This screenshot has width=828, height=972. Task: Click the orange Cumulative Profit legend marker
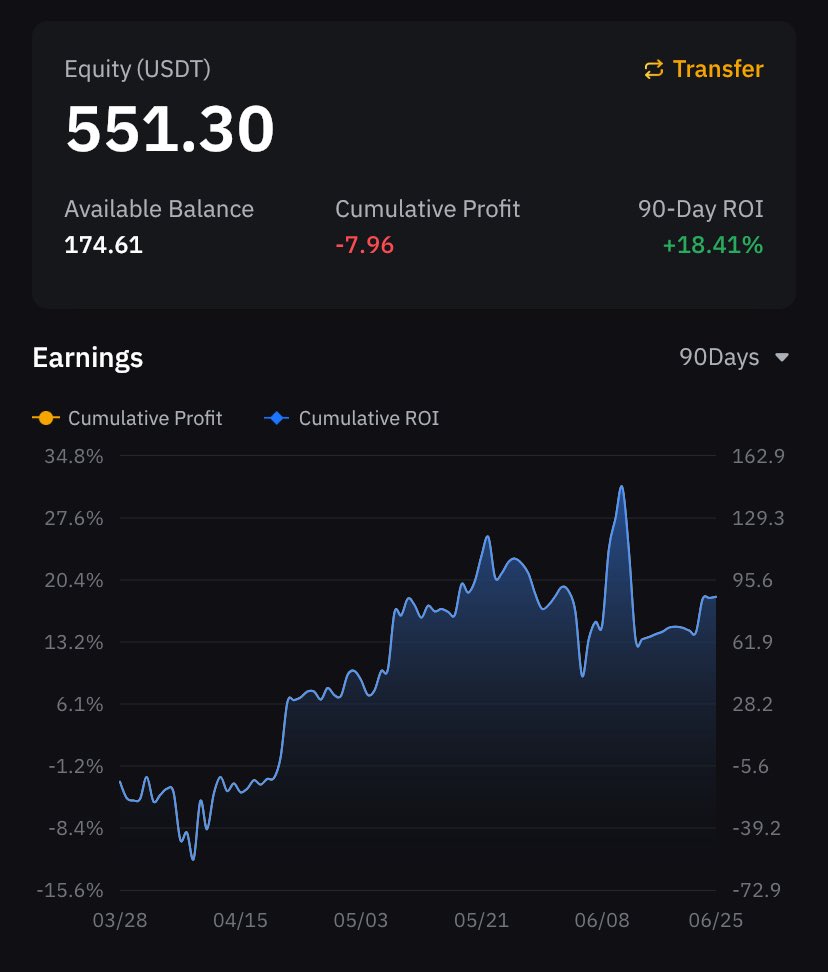tap(46, 418)
